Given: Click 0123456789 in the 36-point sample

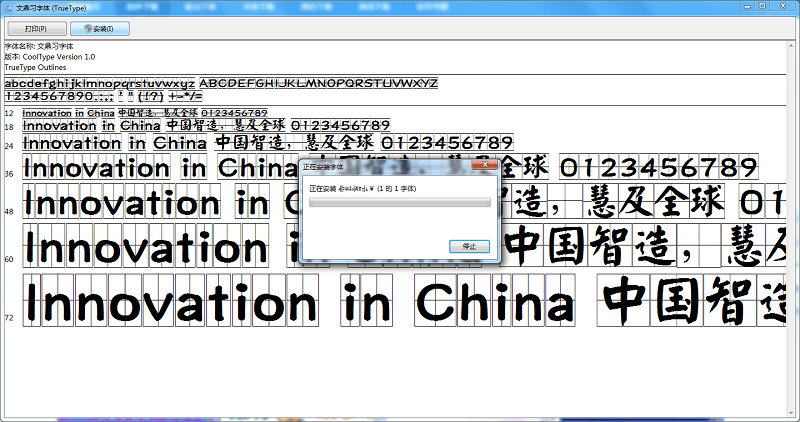Looking at the screenshot, I should (x=659, y=167).
